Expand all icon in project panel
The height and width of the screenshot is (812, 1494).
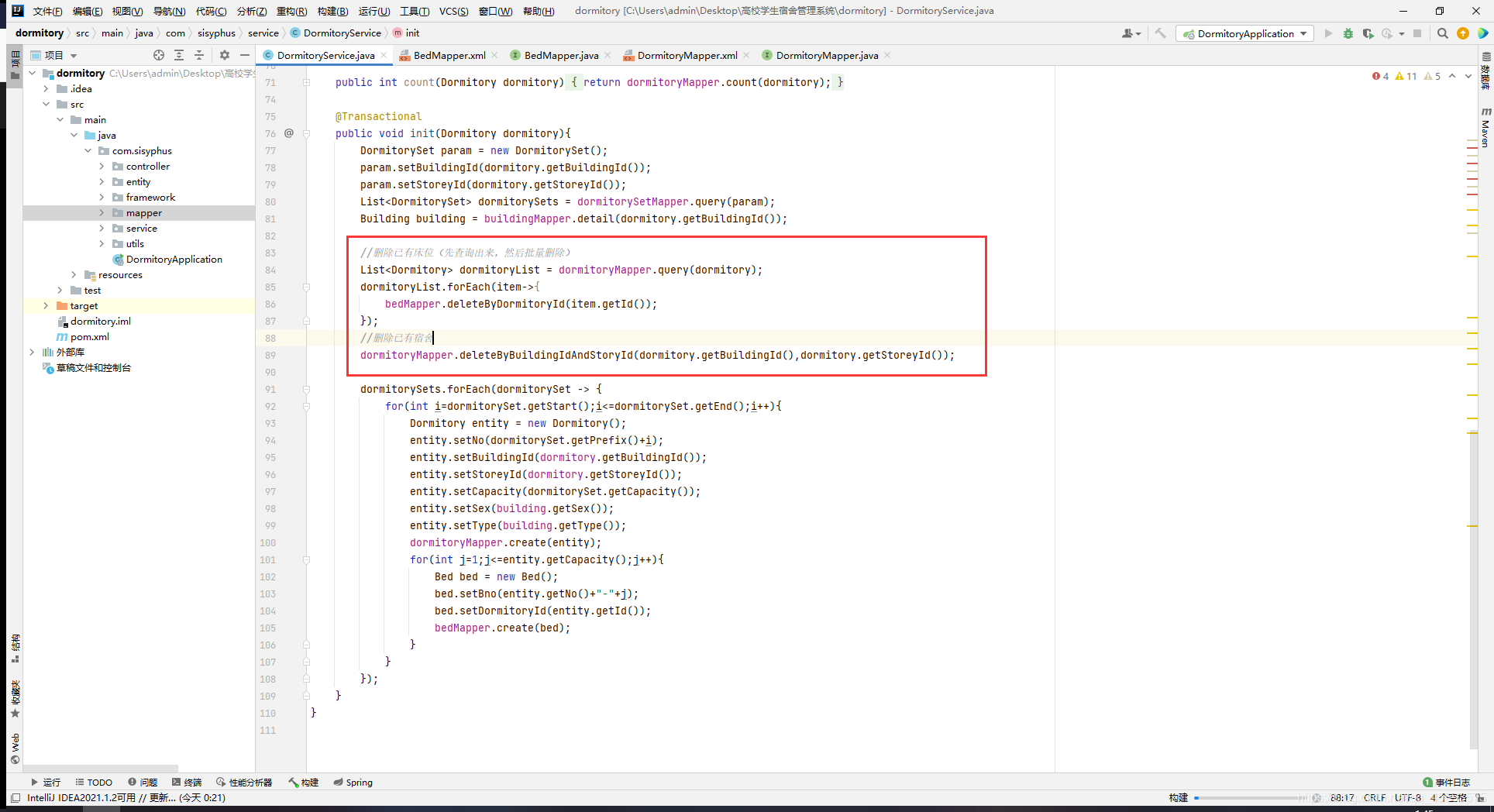pyautogui.click(x=179, y=55)
